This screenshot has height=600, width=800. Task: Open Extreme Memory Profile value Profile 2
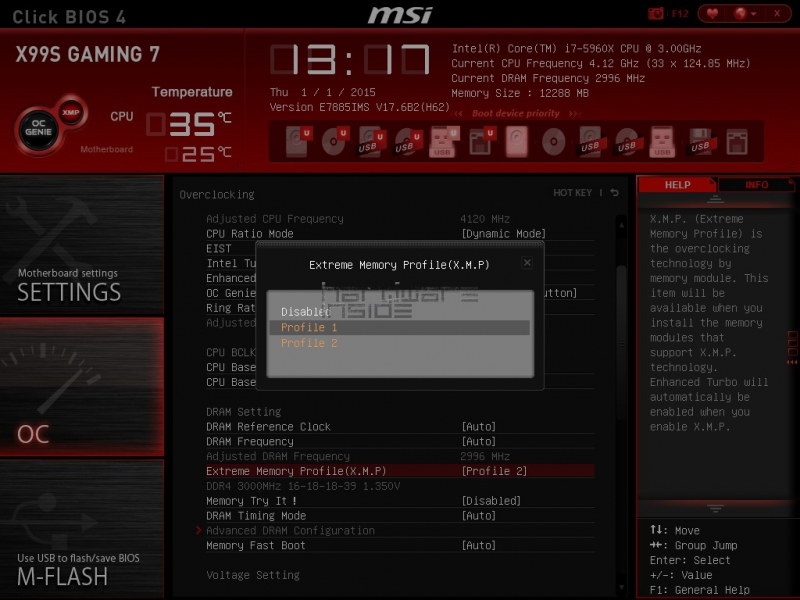coord(494,471)
